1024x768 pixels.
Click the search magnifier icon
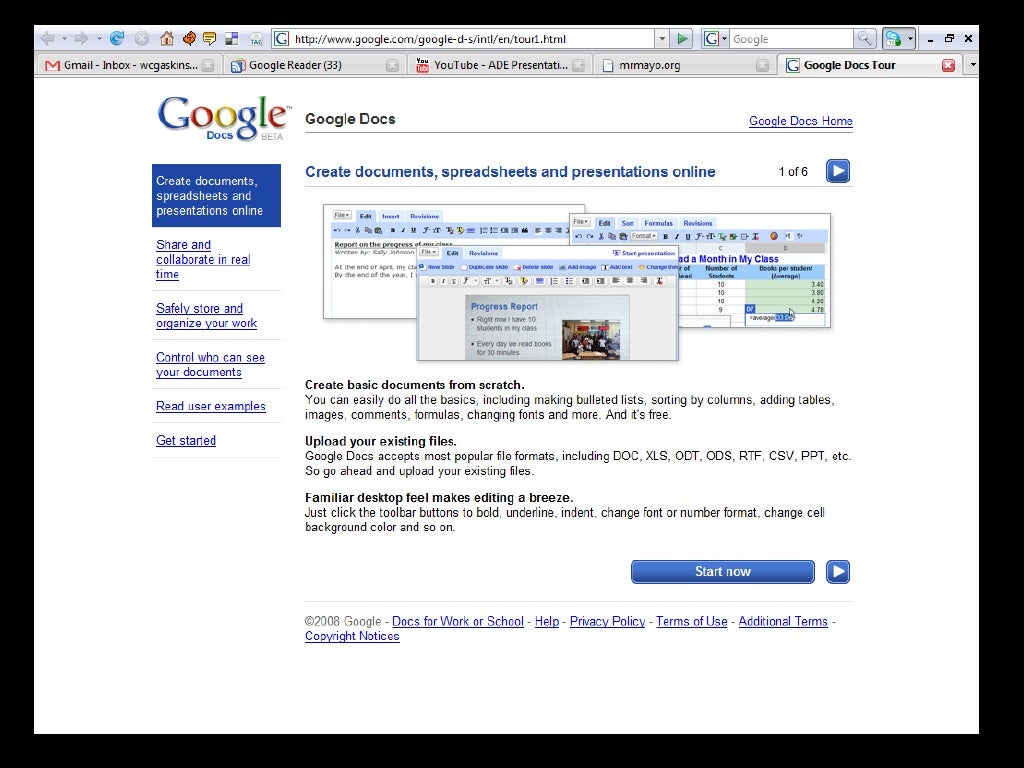(x=864, y=39)
